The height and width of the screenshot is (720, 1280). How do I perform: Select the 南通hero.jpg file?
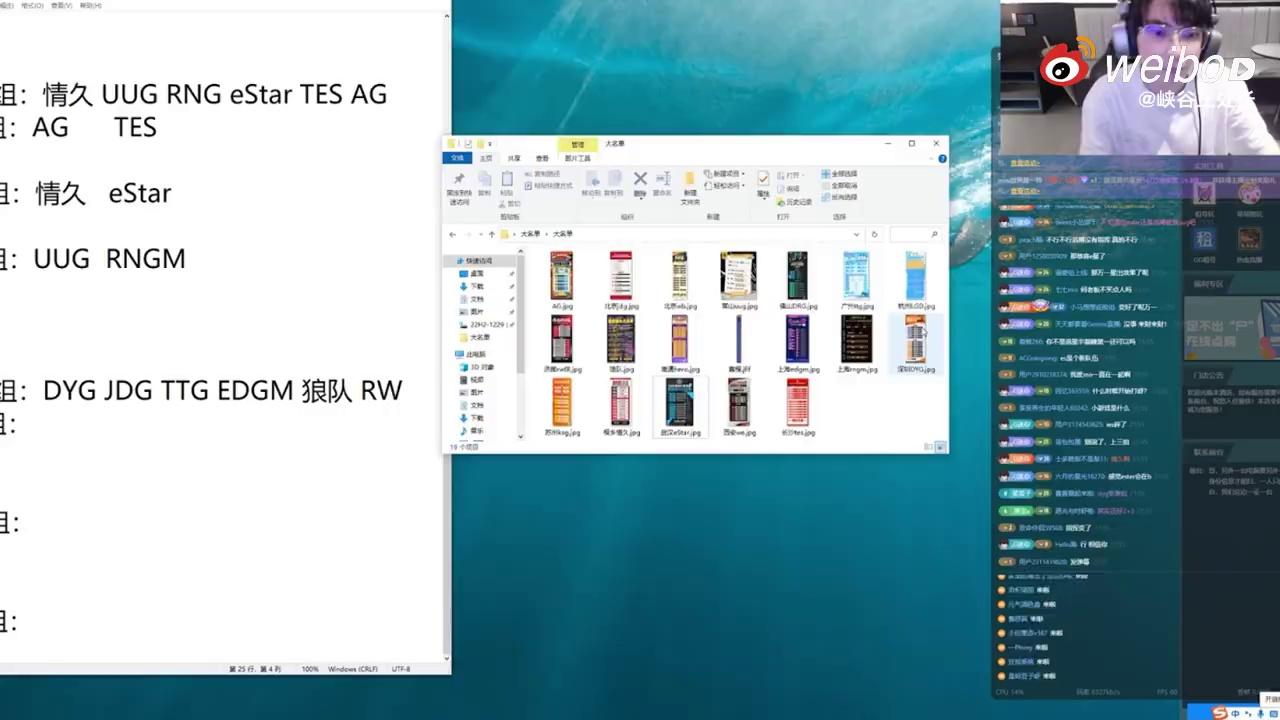[680, 343]
